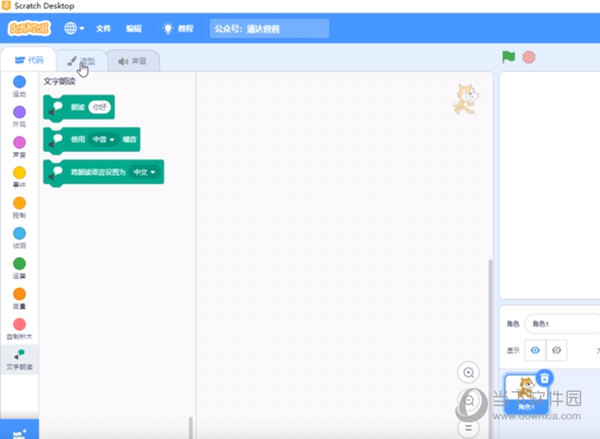Viewport: 600px width, 439px height.
Task: Click the 你好 text input in speak block
Action: 99,107
